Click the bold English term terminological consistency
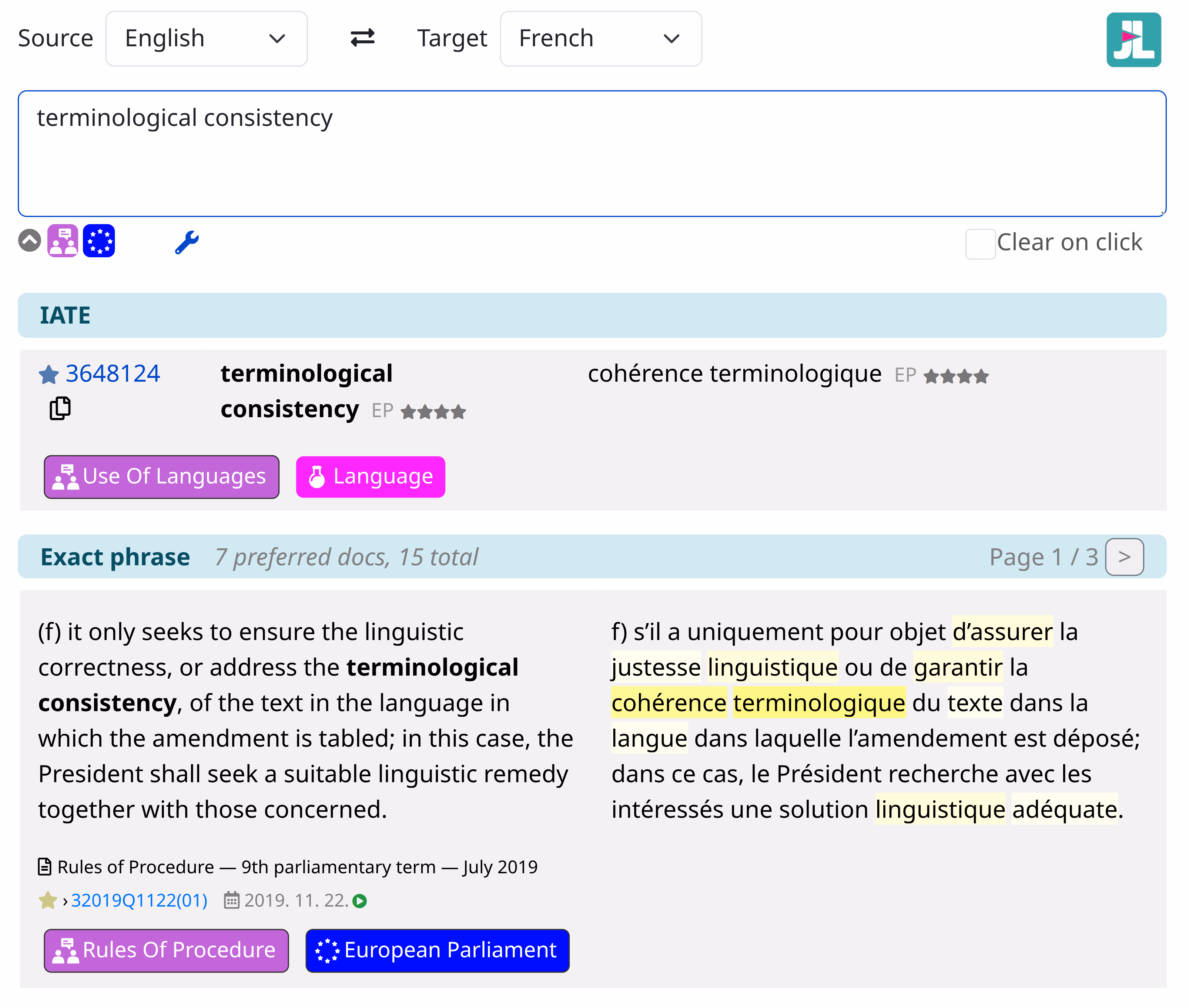Image resolution: width=1189 pixels, height=1008 pixels. coord(307,391)
